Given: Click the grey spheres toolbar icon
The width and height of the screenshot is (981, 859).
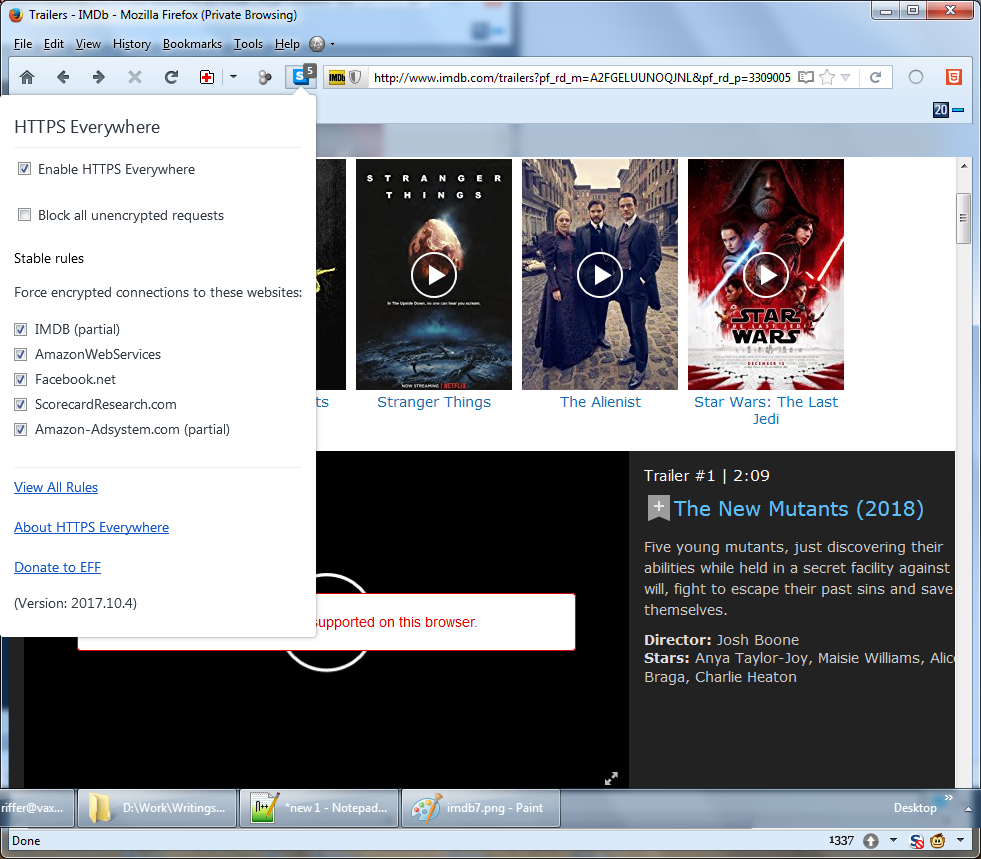Looking at the screenshot, I should tap(265, 77).
